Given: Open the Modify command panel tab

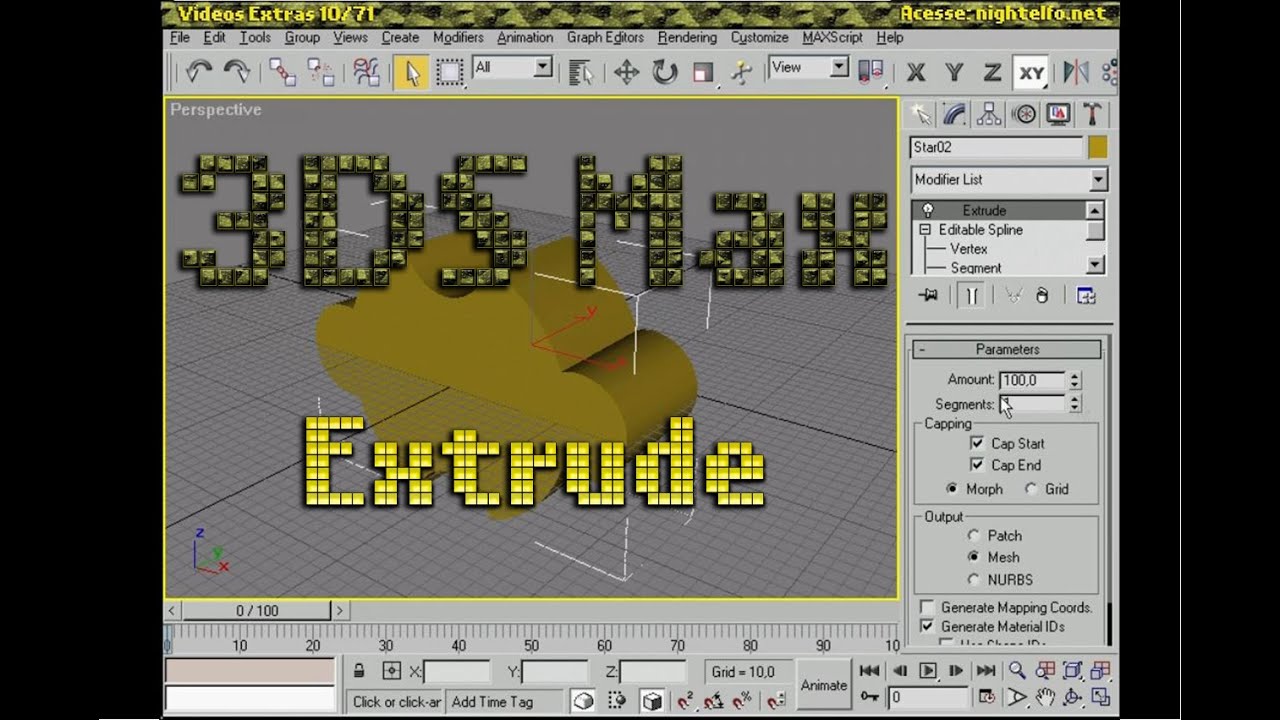Looking at the screenshot, I should 955,114.
